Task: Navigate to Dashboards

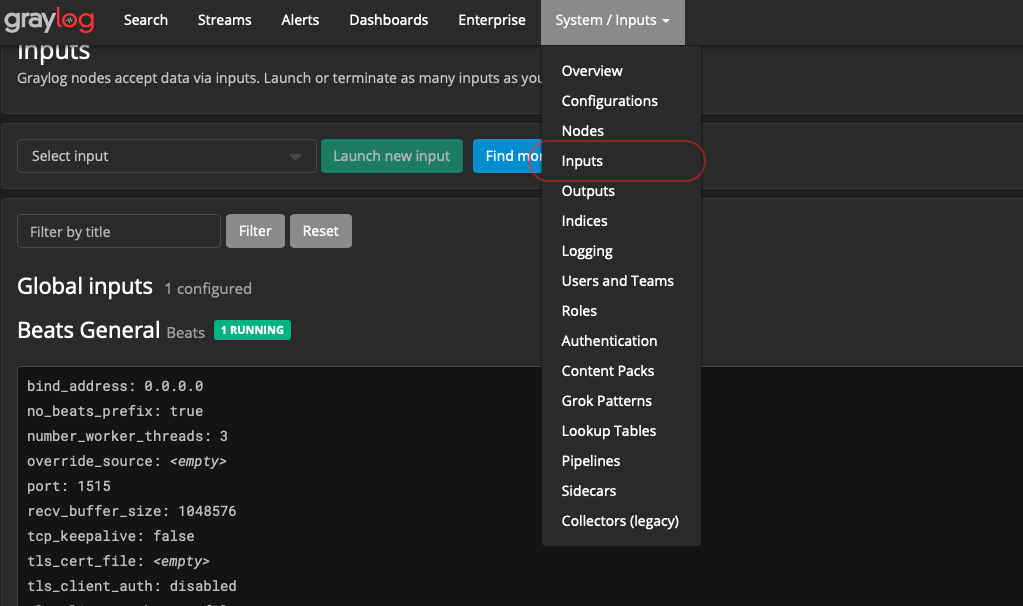Action: tap(389, 20)
